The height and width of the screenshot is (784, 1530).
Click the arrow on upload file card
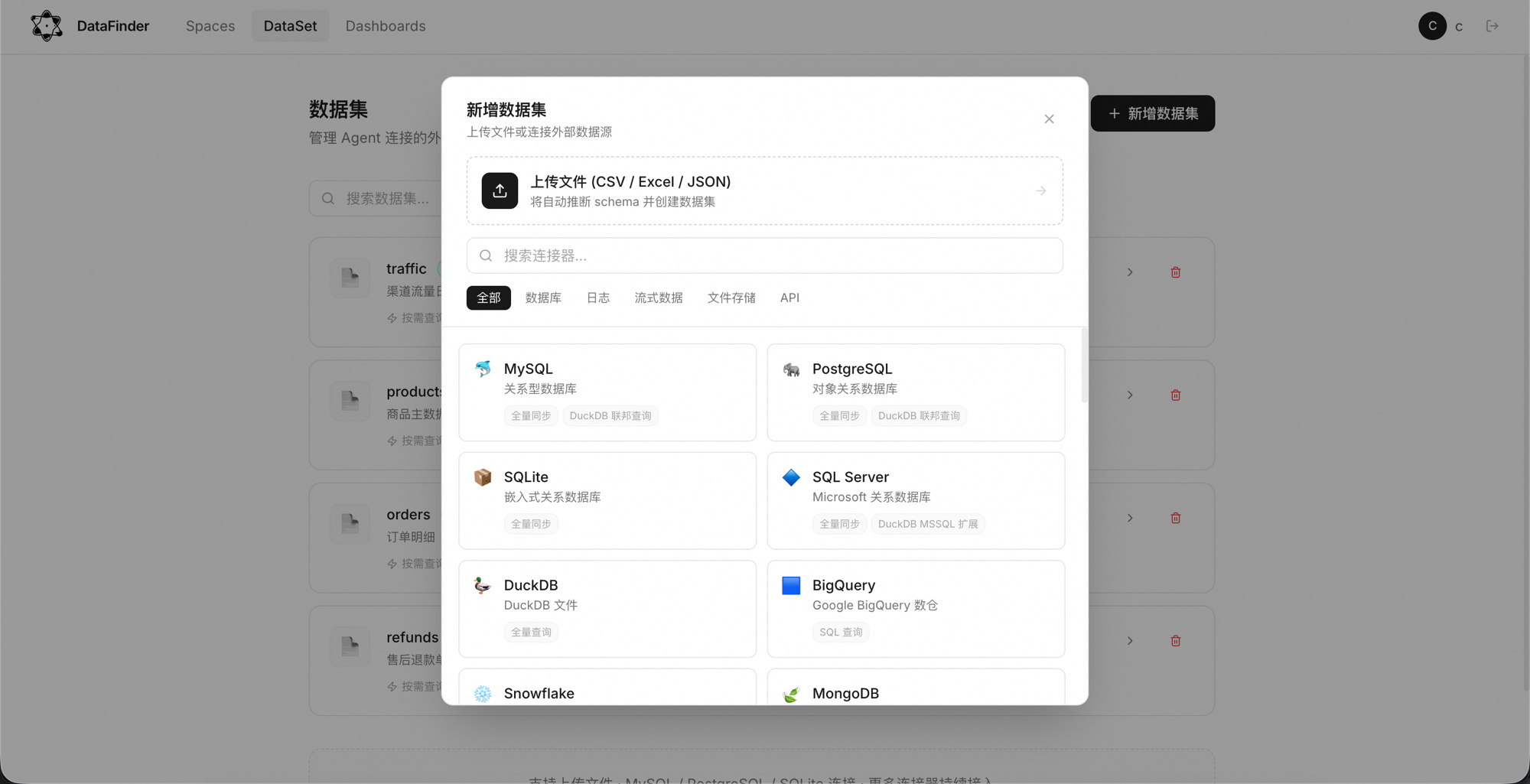click(x=1040, y=190)
